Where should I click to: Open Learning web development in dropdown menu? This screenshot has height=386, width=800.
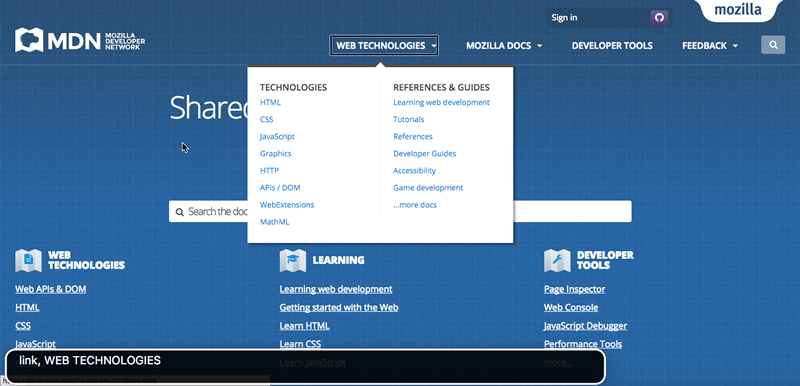tap(441, 102)
